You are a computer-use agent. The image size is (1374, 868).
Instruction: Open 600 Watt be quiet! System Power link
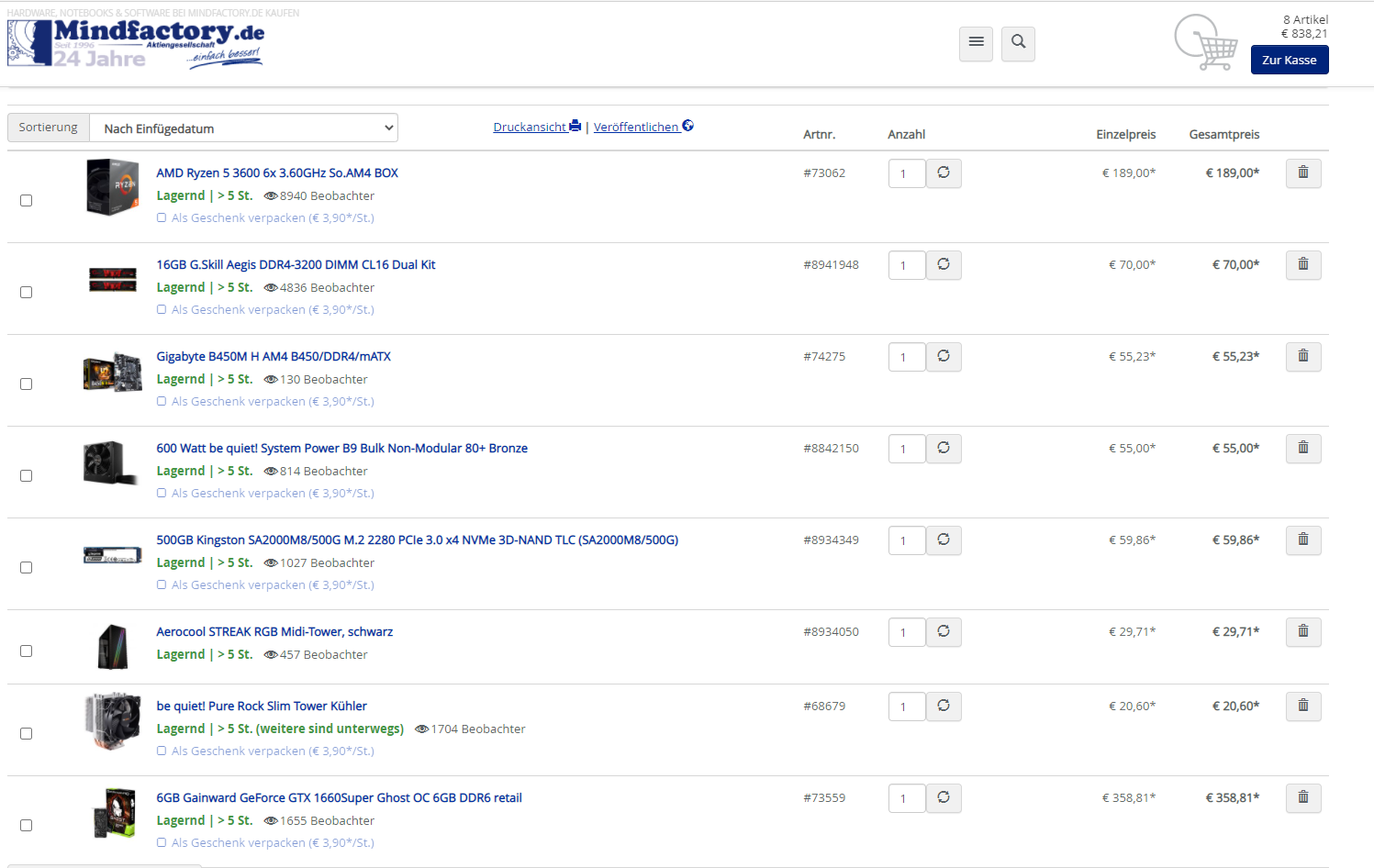[342, 448]
